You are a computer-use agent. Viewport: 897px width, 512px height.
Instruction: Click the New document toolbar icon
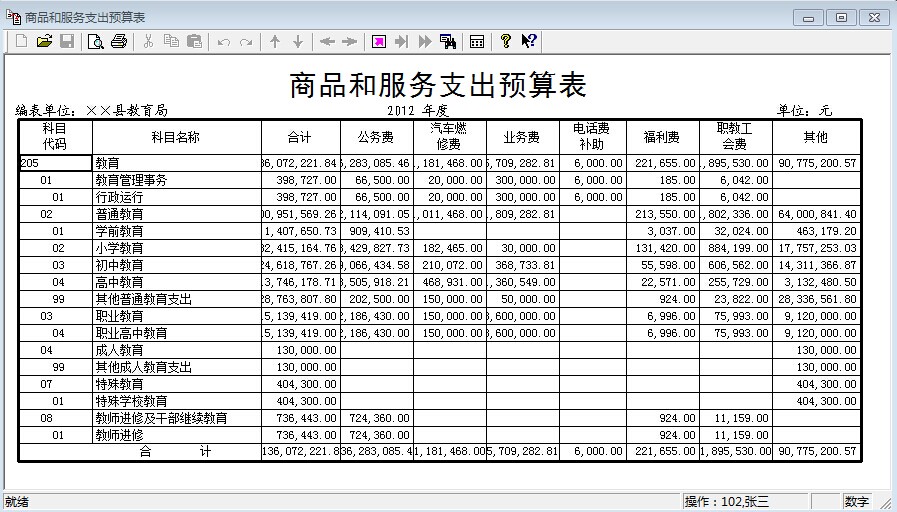(x=21, y=41)
